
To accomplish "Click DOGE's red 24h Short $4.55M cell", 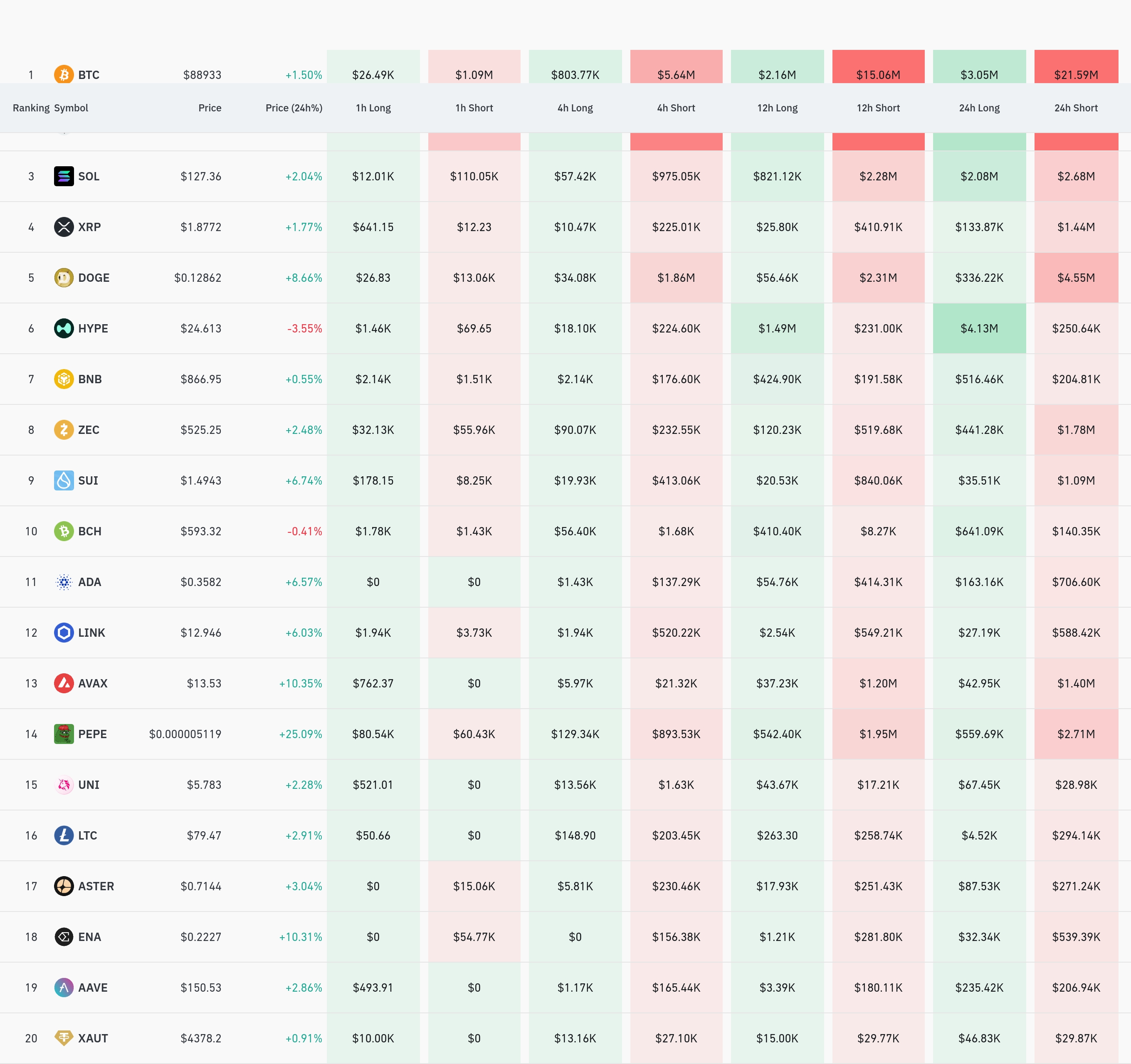I will (1075, 278).
